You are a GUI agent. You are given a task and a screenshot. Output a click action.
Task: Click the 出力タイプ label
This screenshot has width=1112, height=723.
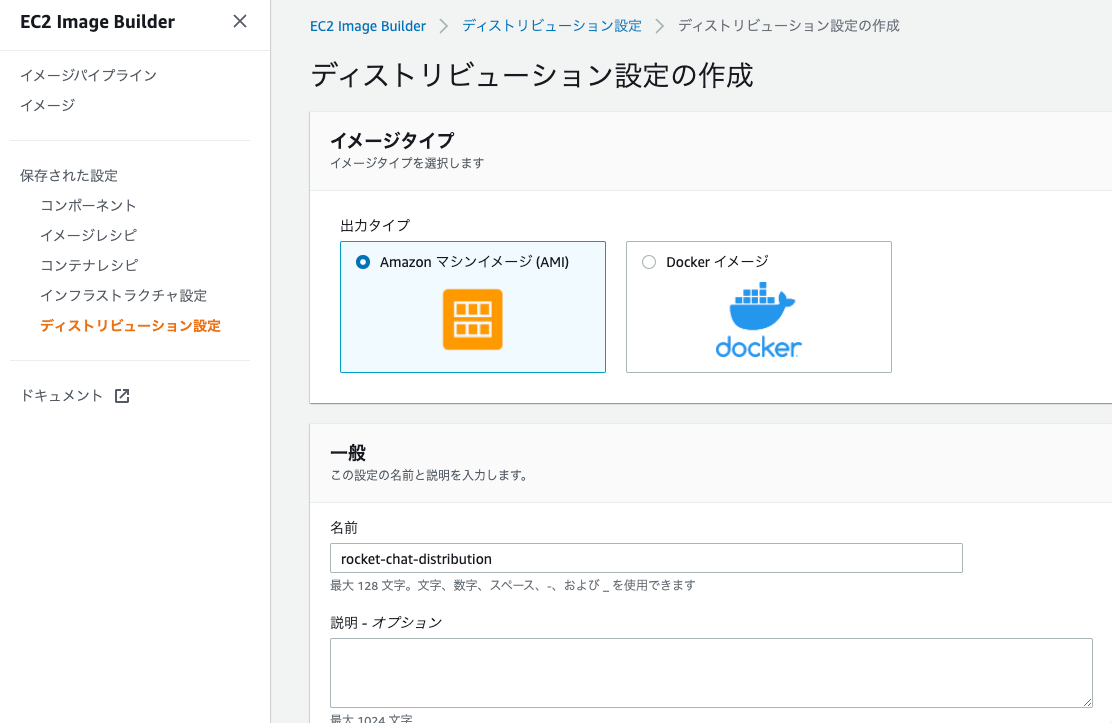[375, 225]
